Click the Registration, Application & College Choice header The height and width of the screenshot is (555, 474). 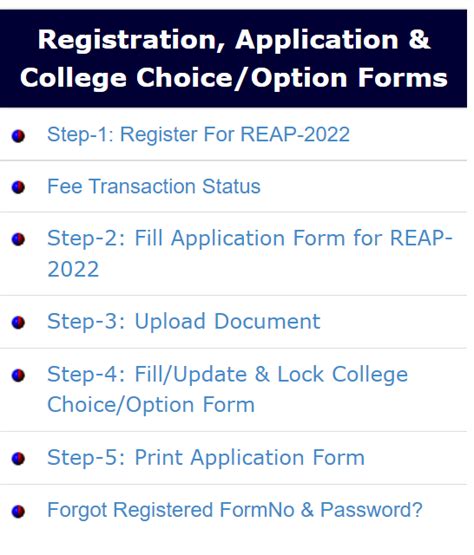234,59
